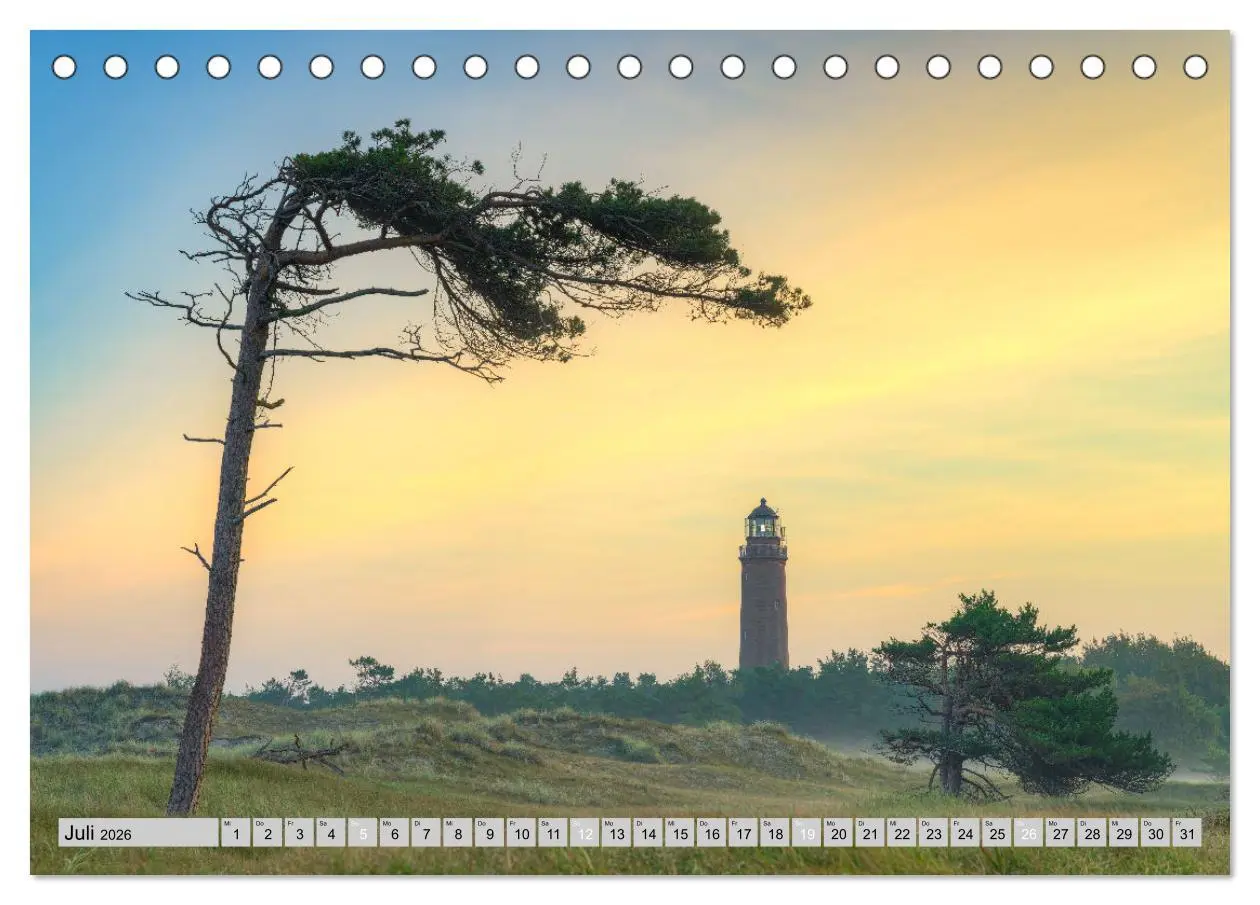Image resolution: width=1260 pixels, height=905 pixels.
Task: Select day 30 (Do) cell
Action: [1156, 833]
